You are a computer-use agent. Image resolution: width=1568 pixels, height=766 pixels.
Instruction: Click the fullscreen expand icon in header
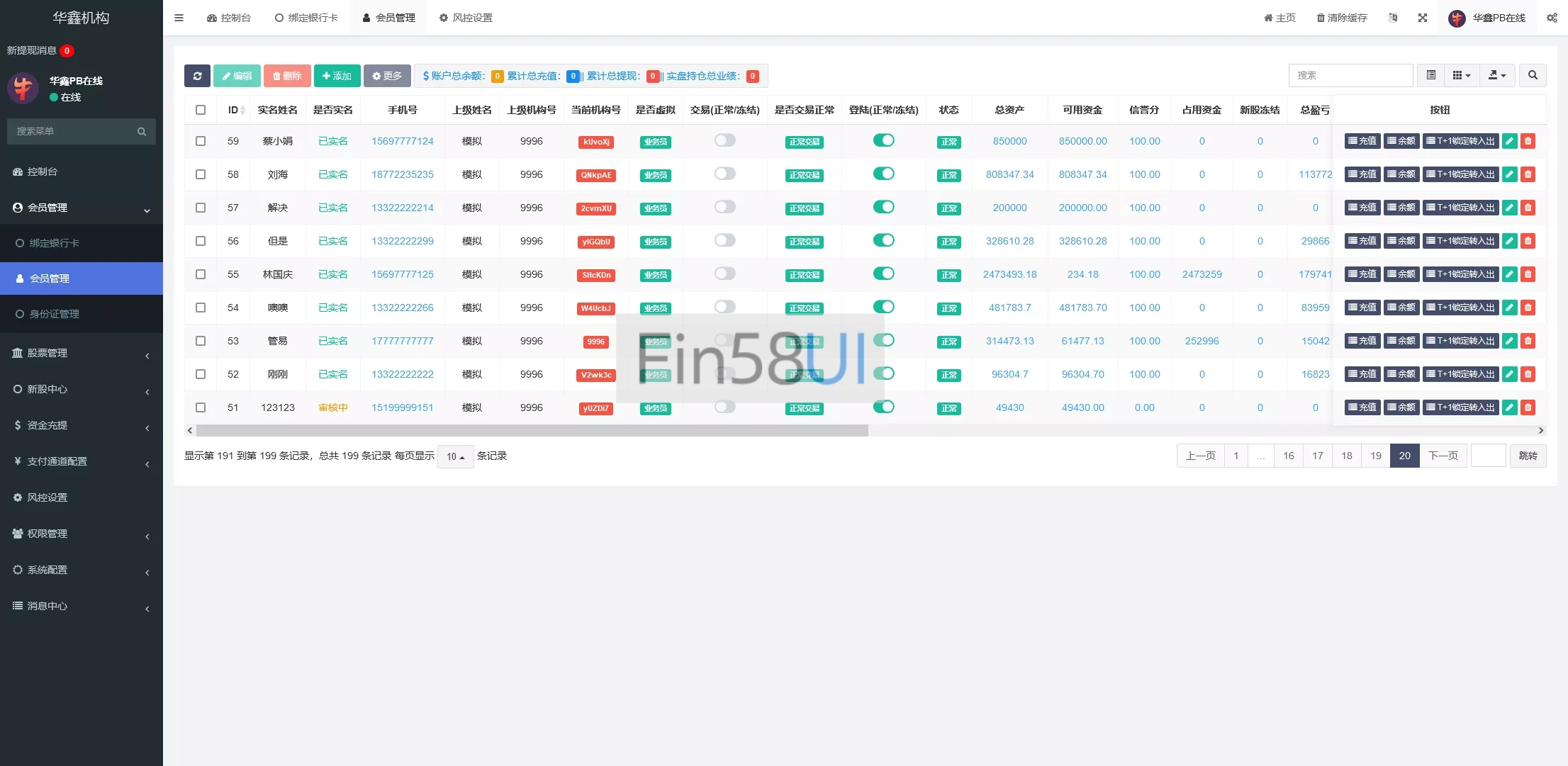click(1422, 18)
